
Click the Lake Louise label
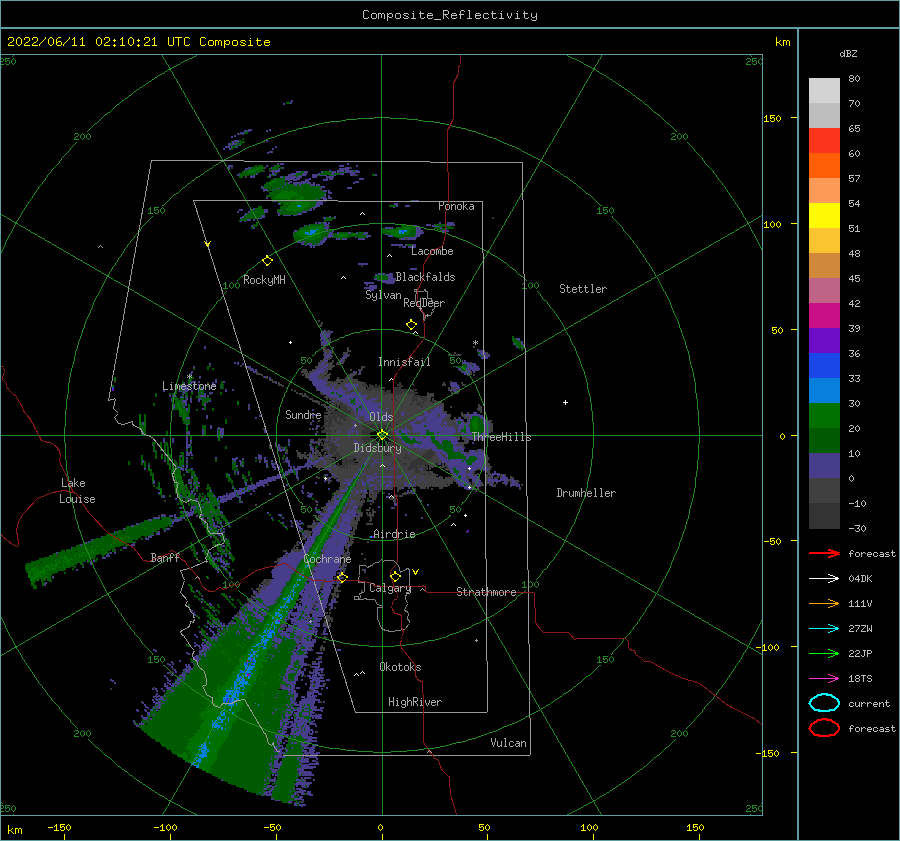77,491
